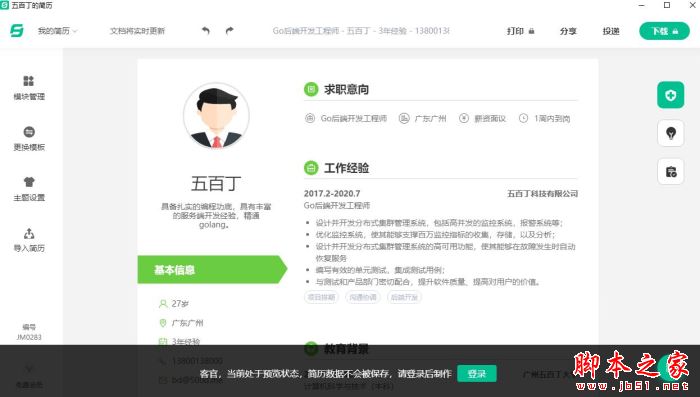Click the bullet line starting 编写有效的单元测试
700x397 pixels.
click(x=380, y=270)
